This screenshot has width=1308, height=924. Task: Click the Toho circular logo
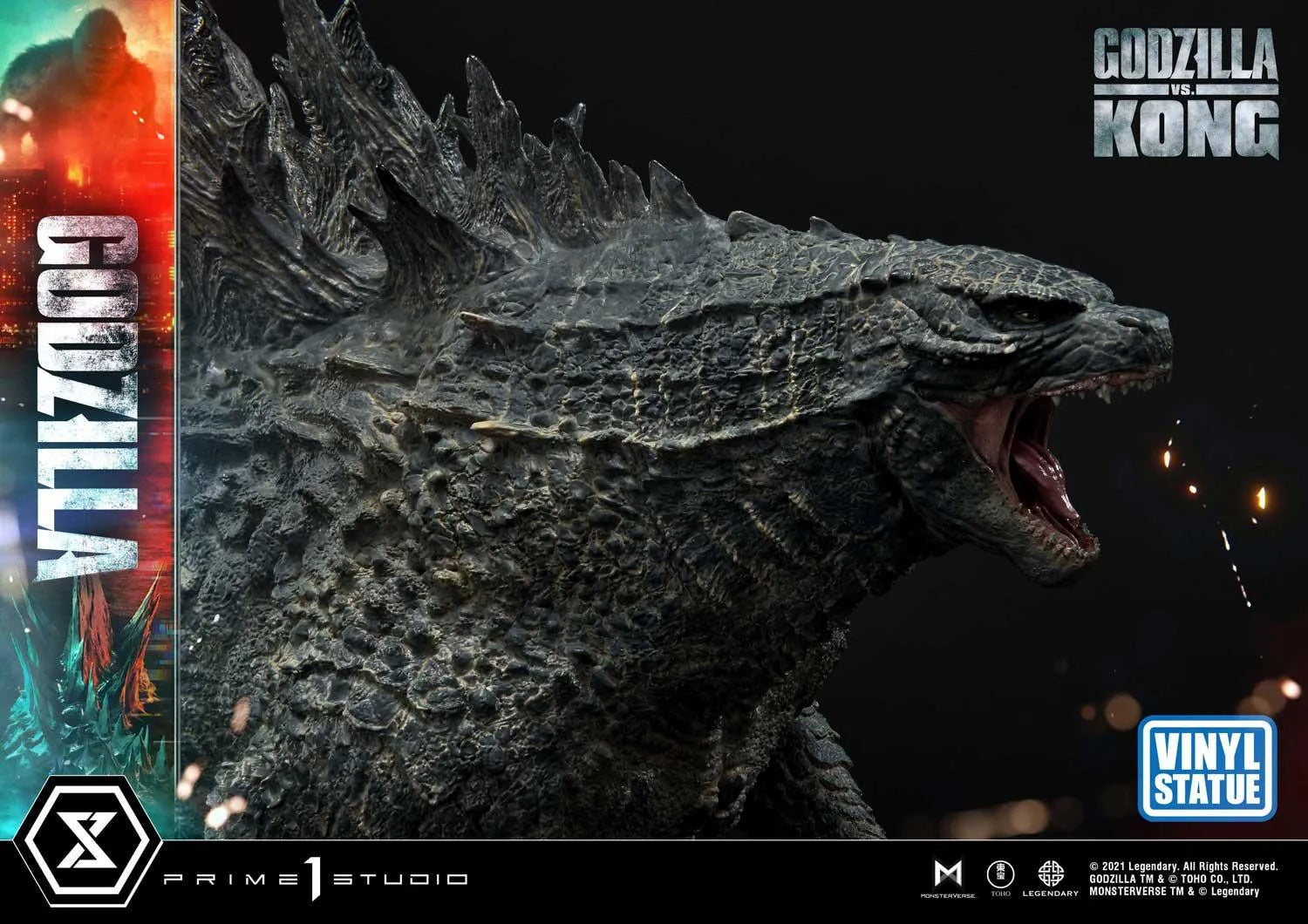(x=1000, y=874)
